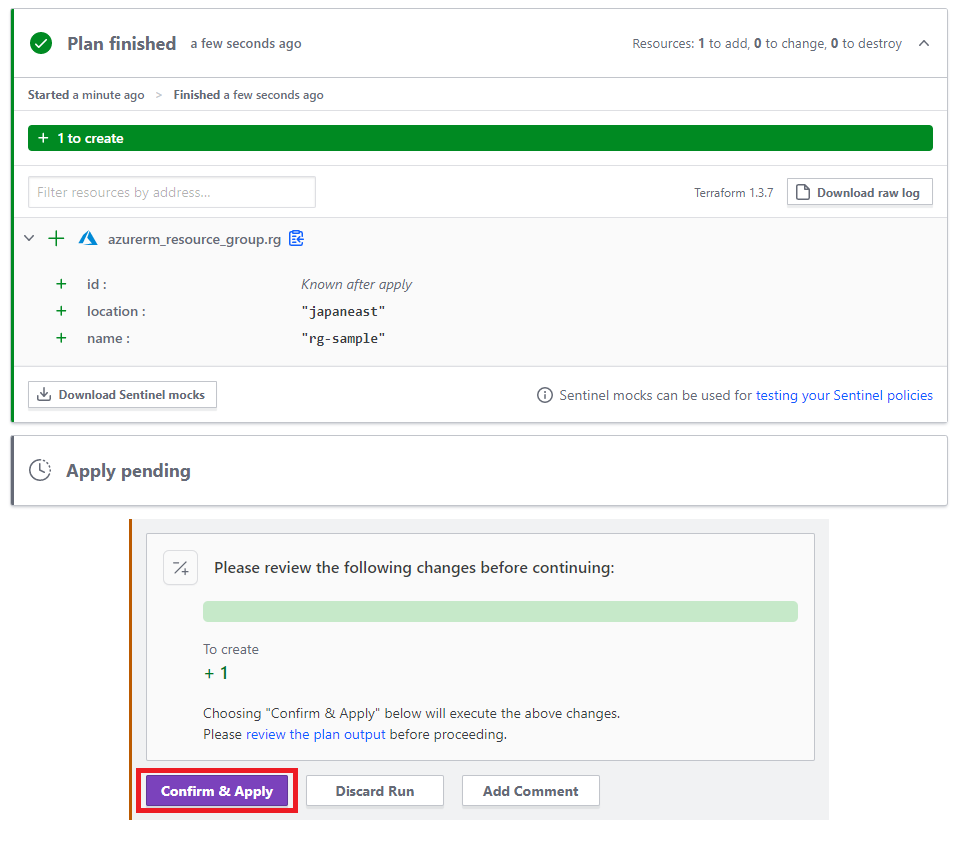970x845 pixels.
Task: Click the plus icon in 1 to create bar
Action: pos(43,138)
